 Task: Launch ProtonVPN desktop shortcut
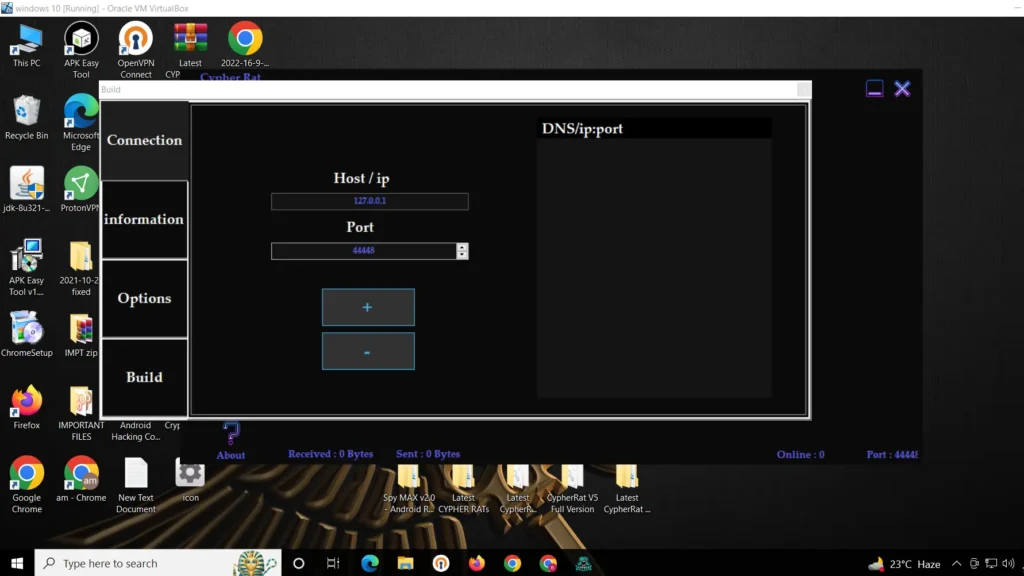click(81, 189)
